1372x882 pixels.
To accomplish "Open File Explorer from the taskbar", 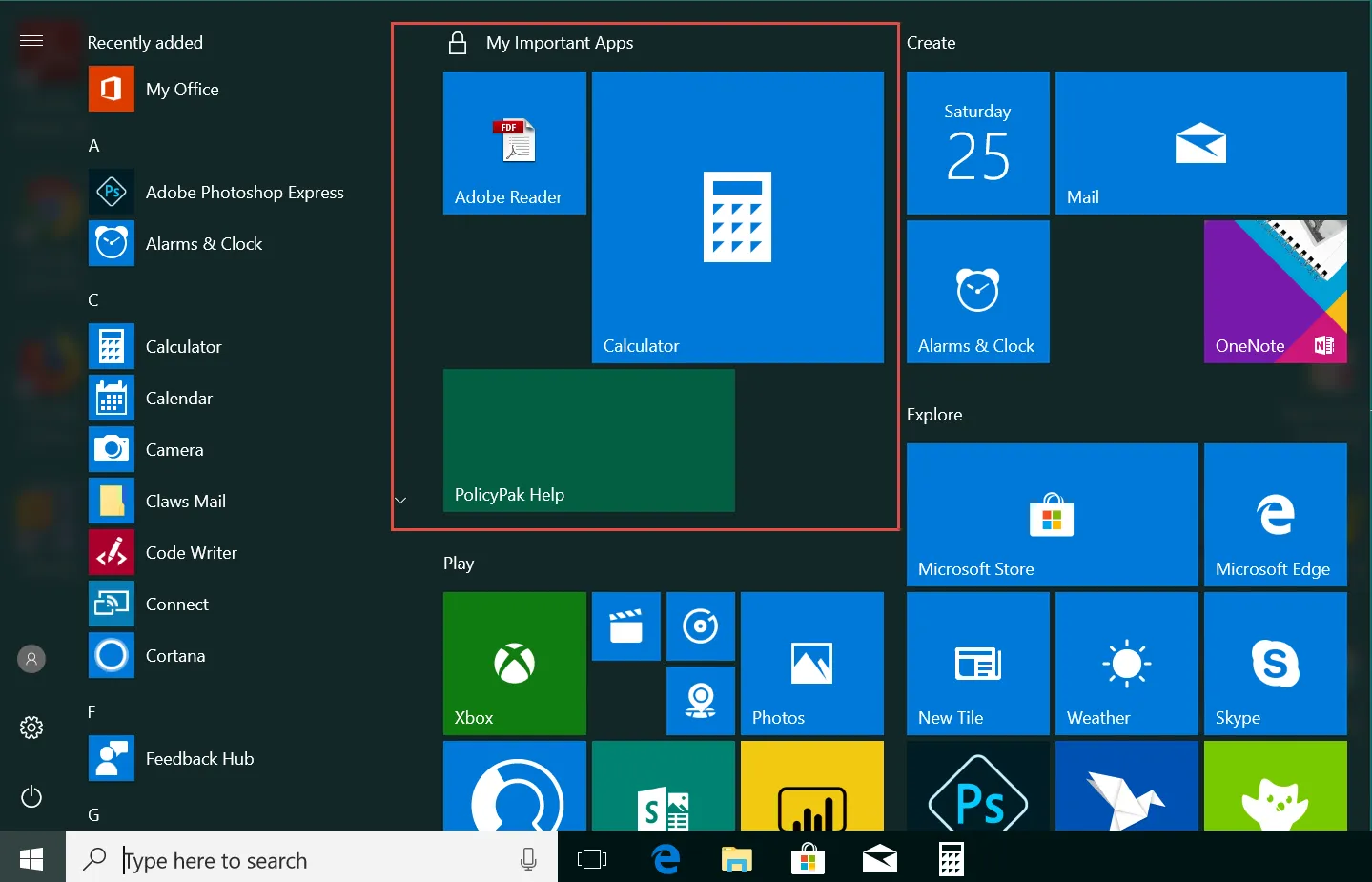I will click(736, 859).
